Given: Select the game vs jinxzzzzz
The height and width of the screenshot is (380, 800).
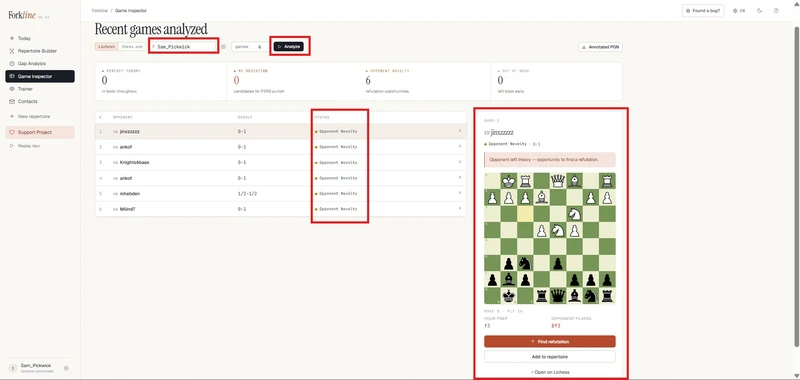Looking at the screenshot, I should pos(281,131).
